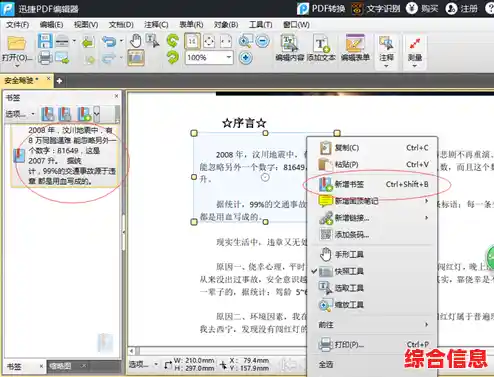
Task: Click the plus button to add new tab
Action: click(x=59, y=81)
